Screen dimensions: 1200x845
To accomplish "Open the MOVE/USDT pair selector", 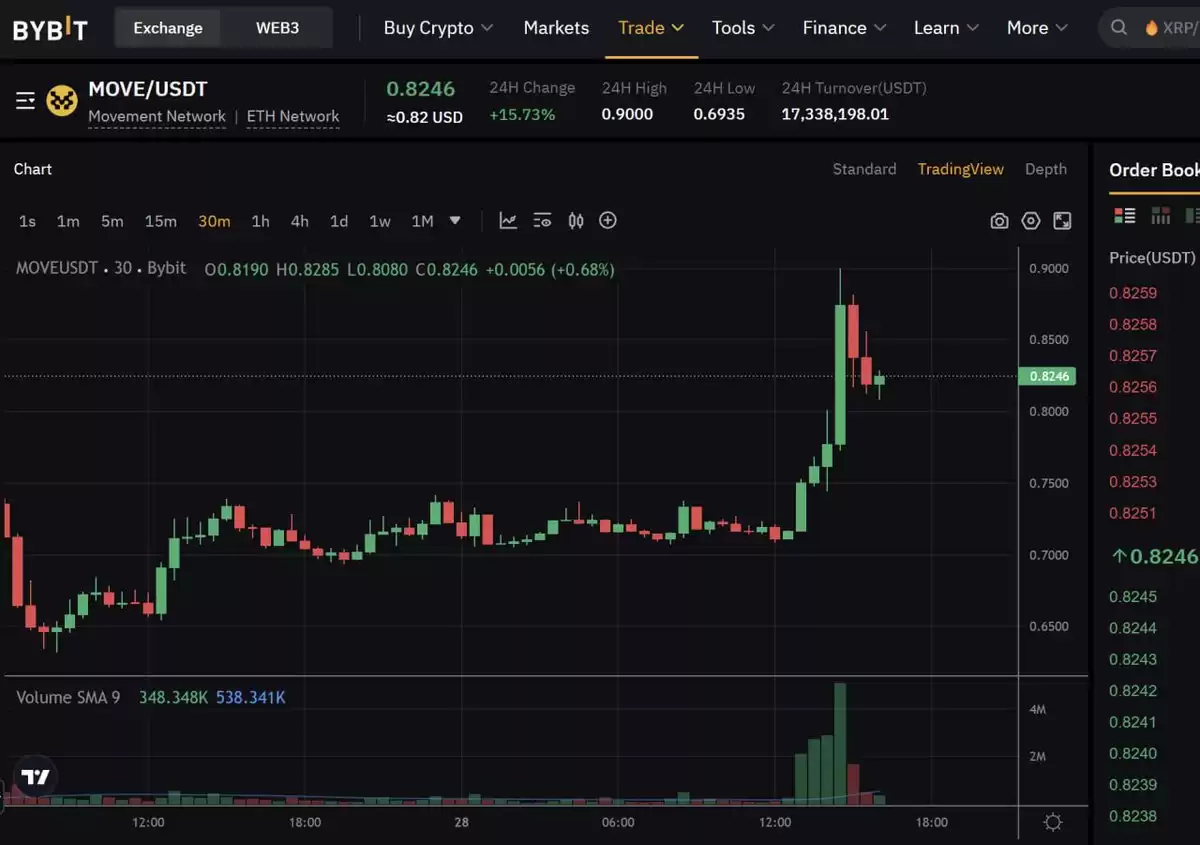I will pos(148,89).
